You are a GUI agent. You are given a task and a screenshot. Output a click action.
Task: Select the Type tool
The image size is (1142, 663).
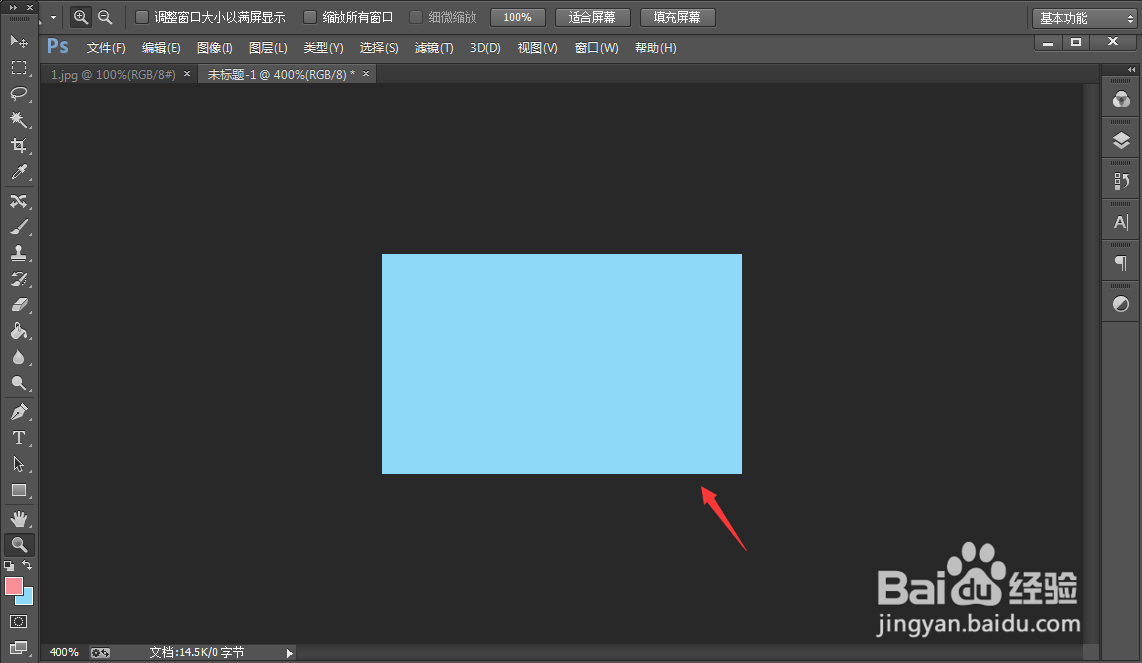click(x=19, y=437)
